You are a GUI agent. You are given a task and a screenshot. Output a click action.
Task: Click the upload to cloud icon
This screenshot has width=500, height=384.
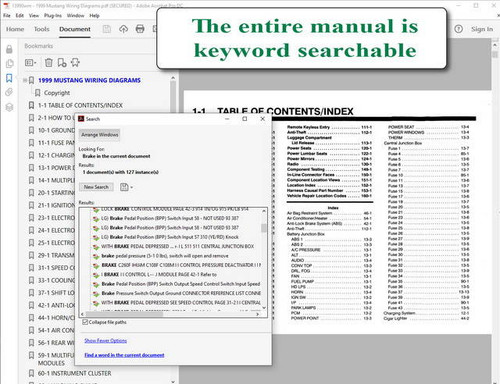(x=123, y=29)
